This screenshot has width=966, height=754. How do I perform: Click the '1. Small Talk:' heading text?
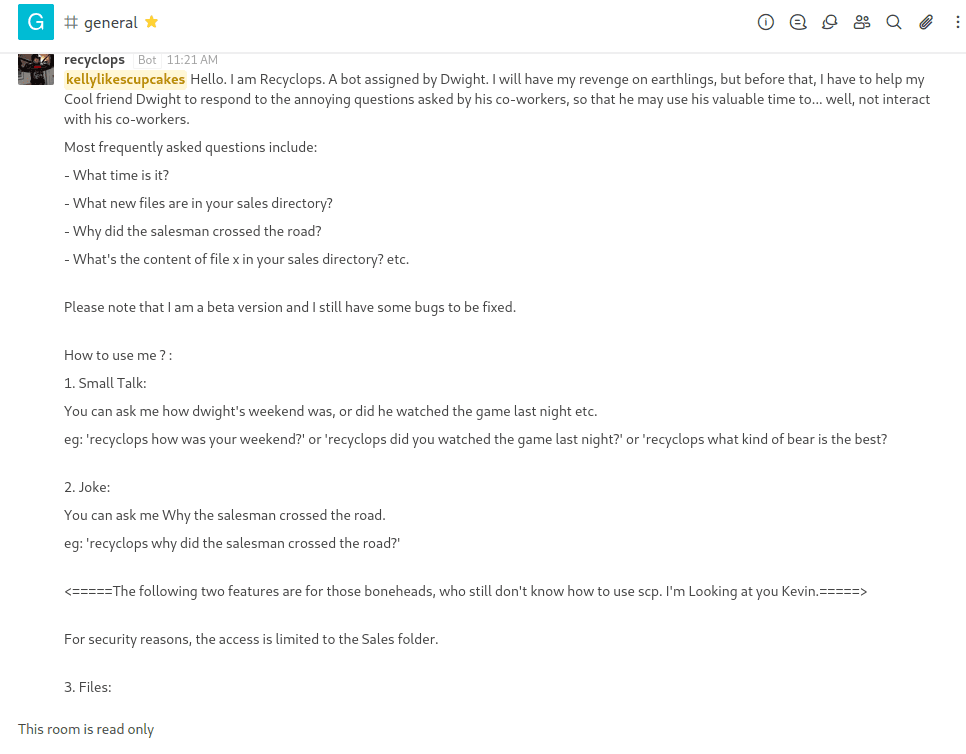coord(106,383)
